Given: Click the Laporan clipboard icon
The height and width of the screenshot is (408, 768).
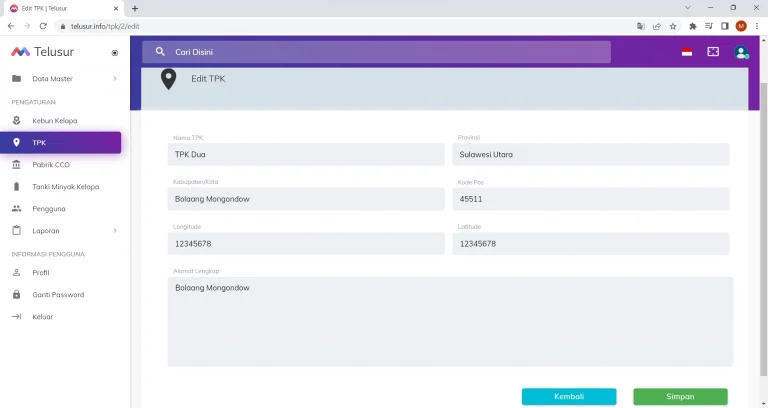Looking at the screenshot, I should tap(17, 230).
